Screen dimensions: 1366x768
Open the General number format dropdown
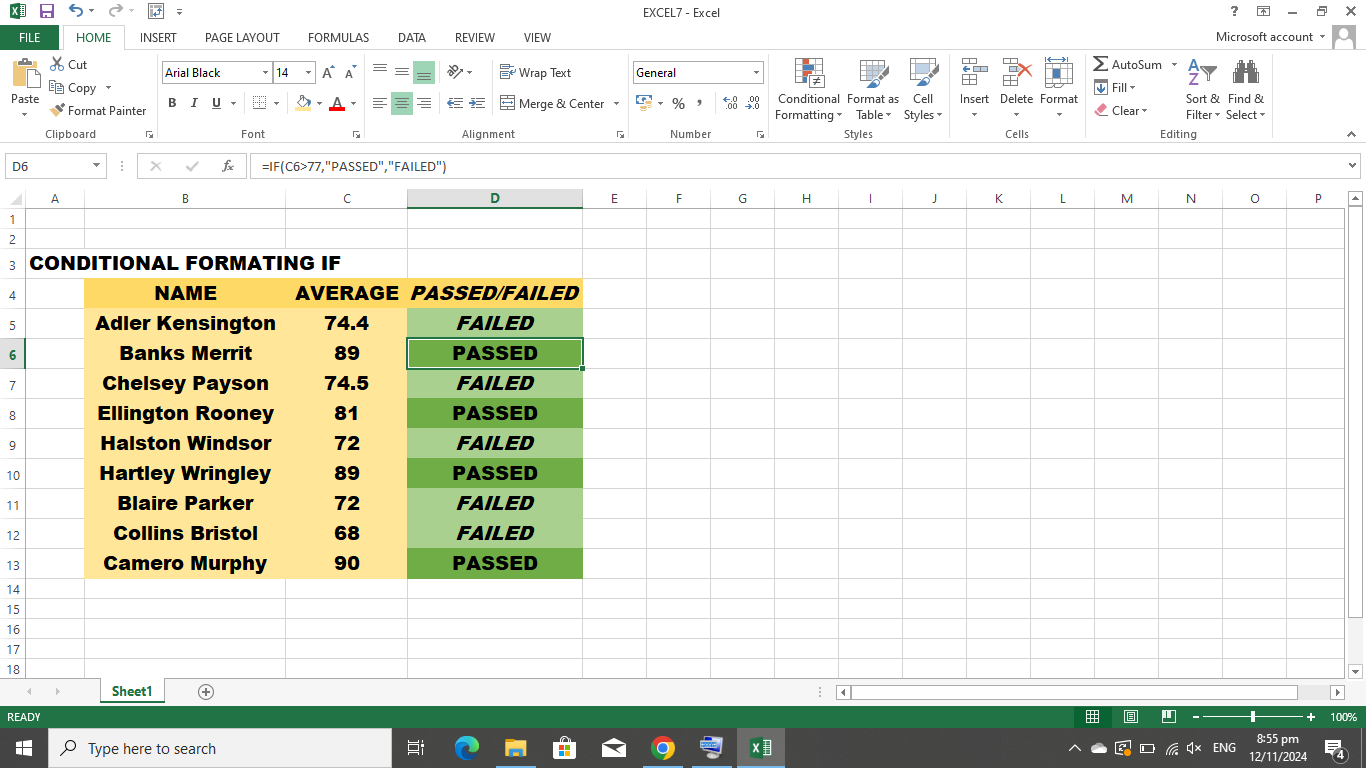(x=756, y=73)
